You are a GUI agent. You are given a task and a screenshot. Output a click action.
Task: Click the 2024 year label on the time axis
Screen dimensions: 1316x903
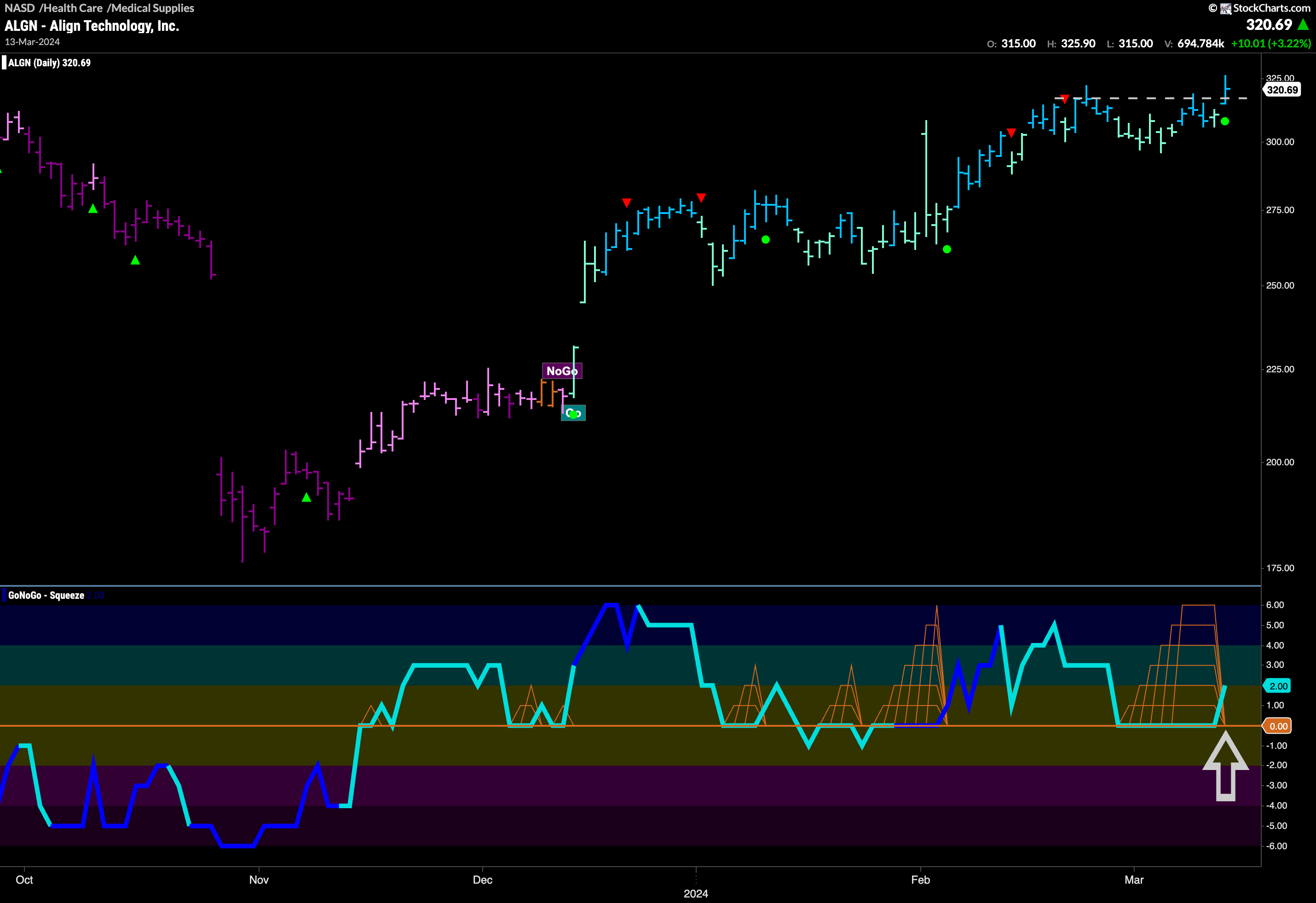point(696,893)
